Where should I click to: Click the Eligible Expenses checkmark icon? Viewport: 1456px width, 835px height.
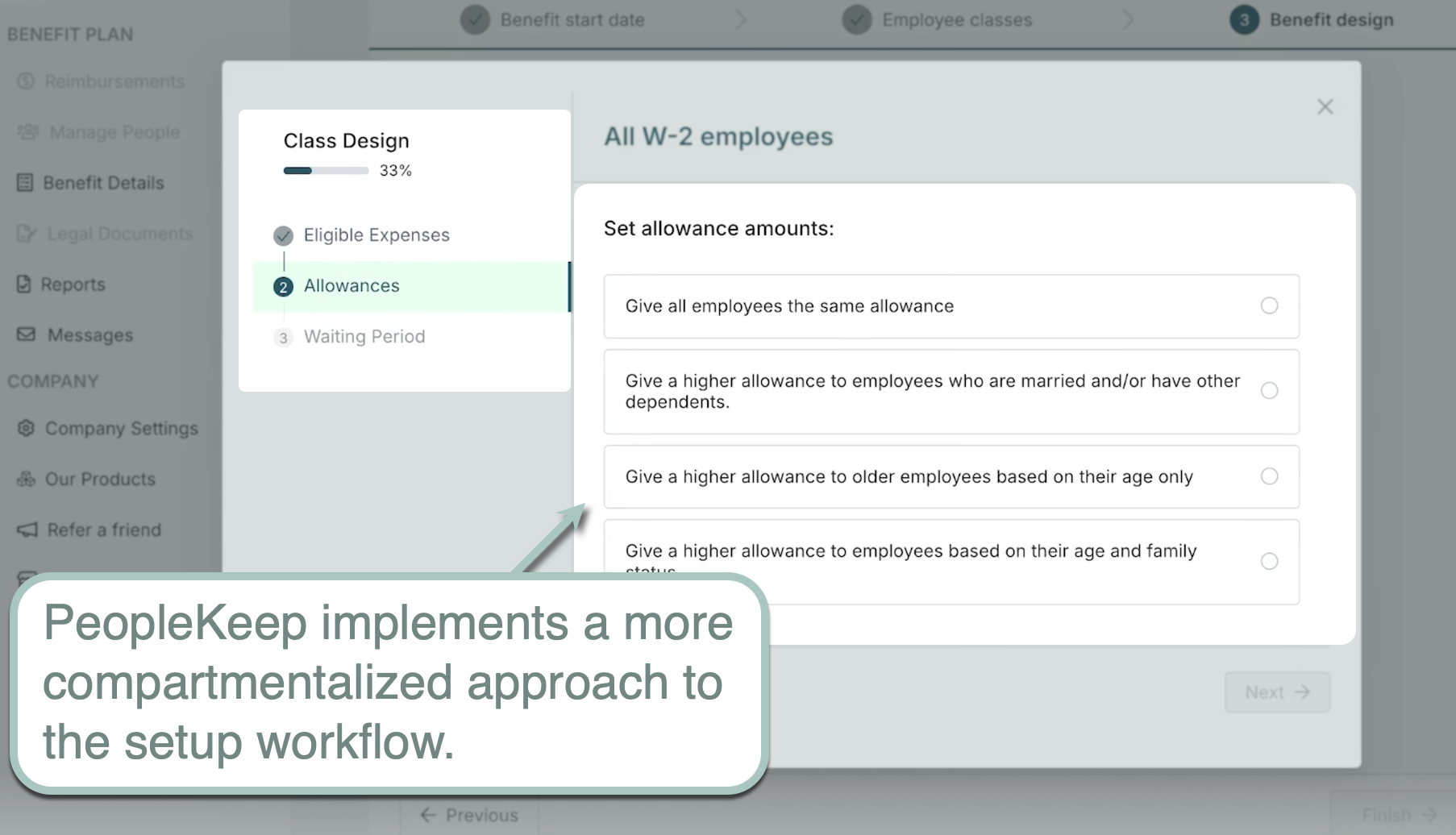pyautogui.click(x=283, y=236)
